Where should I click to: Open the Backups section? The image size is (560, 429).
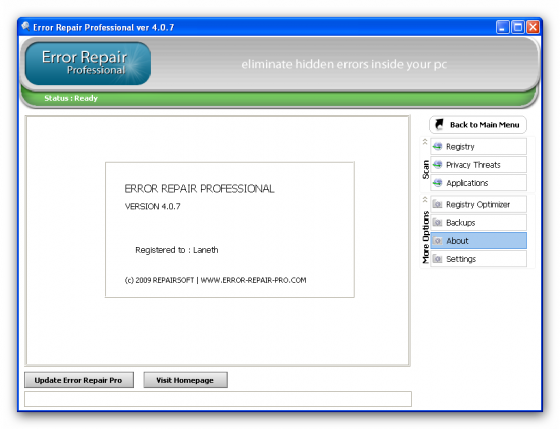(x=478, y=223)
